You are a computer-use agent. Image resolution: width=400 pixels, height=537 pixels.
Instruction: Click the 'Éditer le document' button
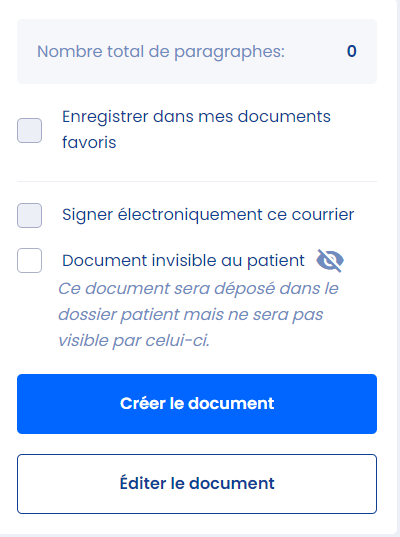pyautogui.click(x=197, y=484)
